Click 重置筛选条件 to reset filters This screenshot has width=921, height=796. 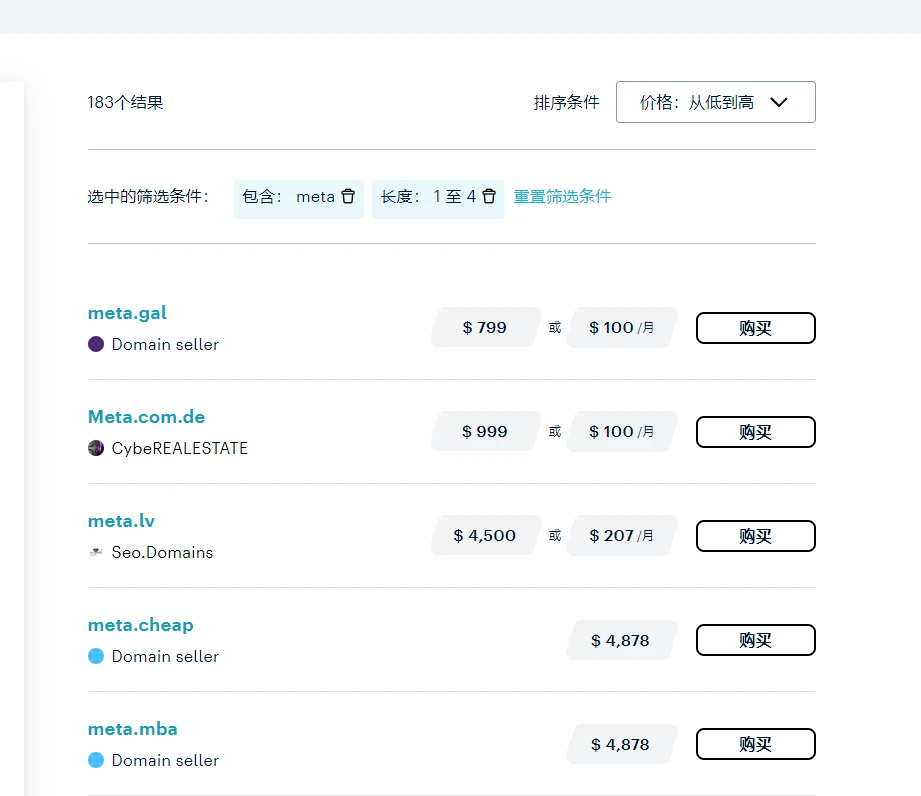click(562, 197)
